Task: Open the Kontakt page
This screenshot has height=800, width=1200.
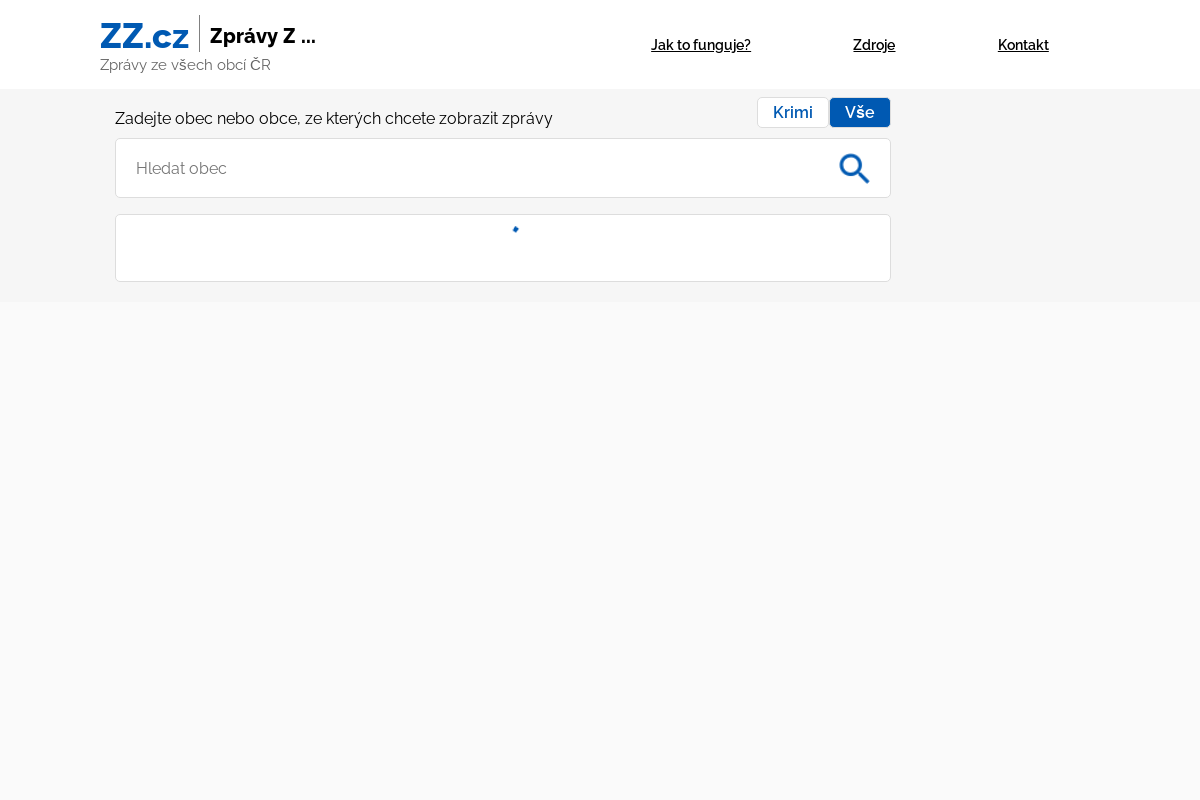Action: click(1023, 45)
